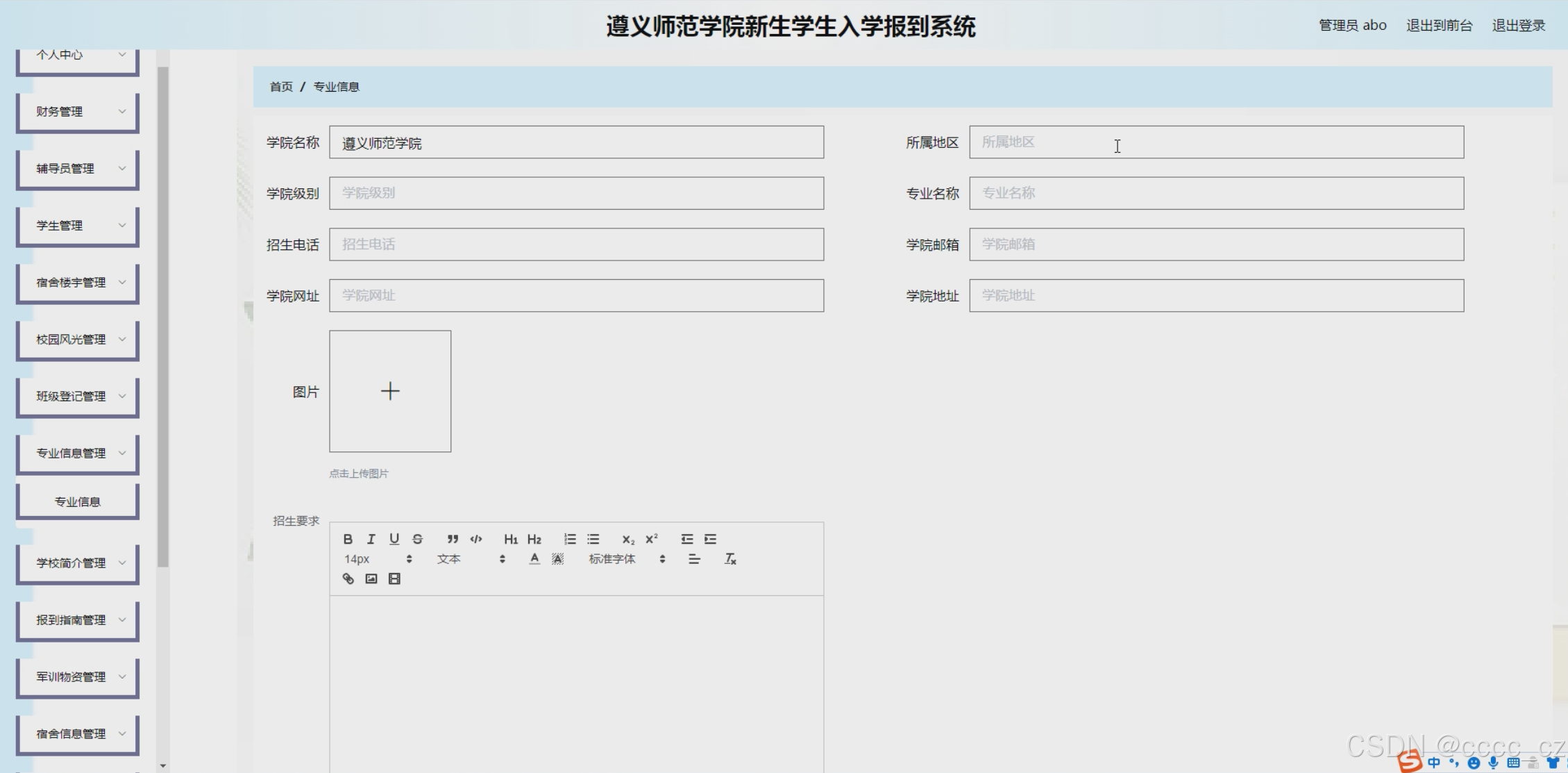
Task: Click the clear formatting icon
Action: 730,559
